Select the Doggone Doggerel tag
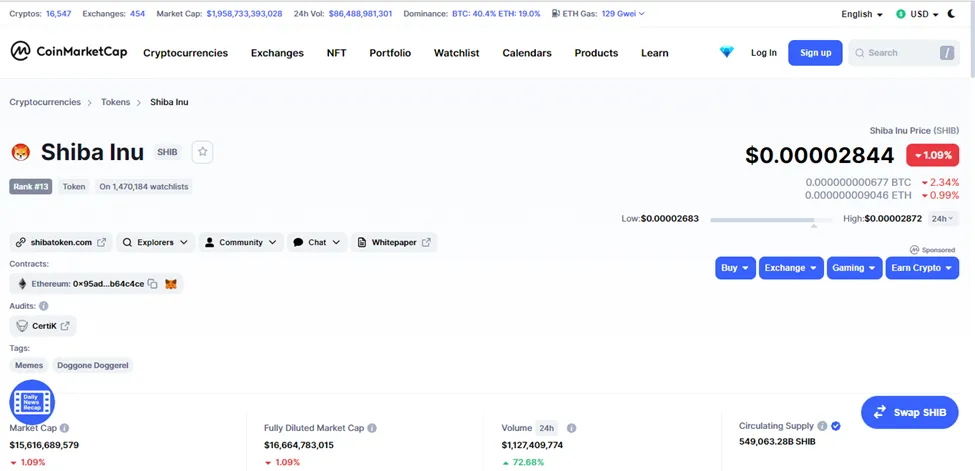Screen dimensions: 975x471 93,365
